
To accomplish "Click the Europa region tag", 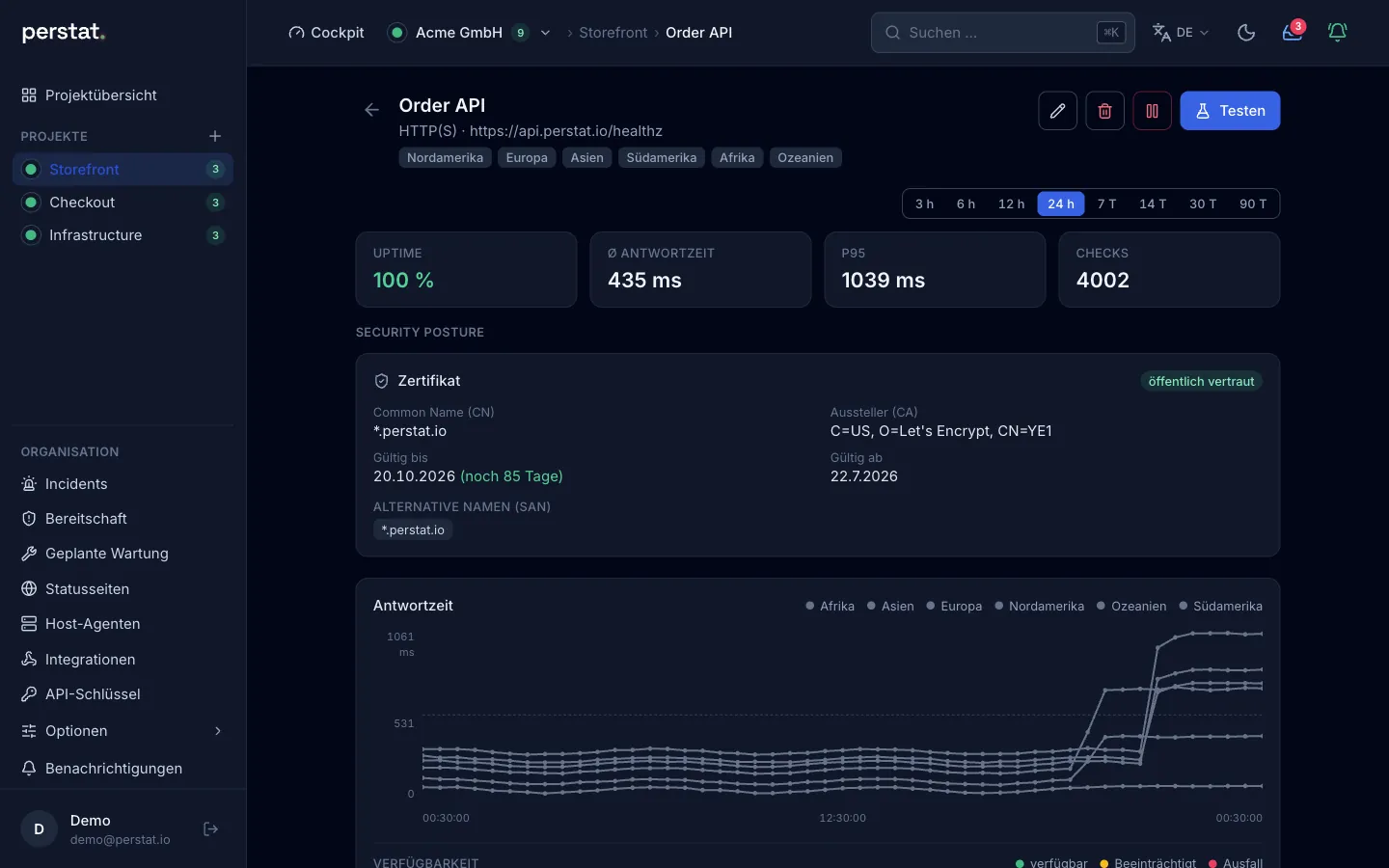I will pos(527,158).
